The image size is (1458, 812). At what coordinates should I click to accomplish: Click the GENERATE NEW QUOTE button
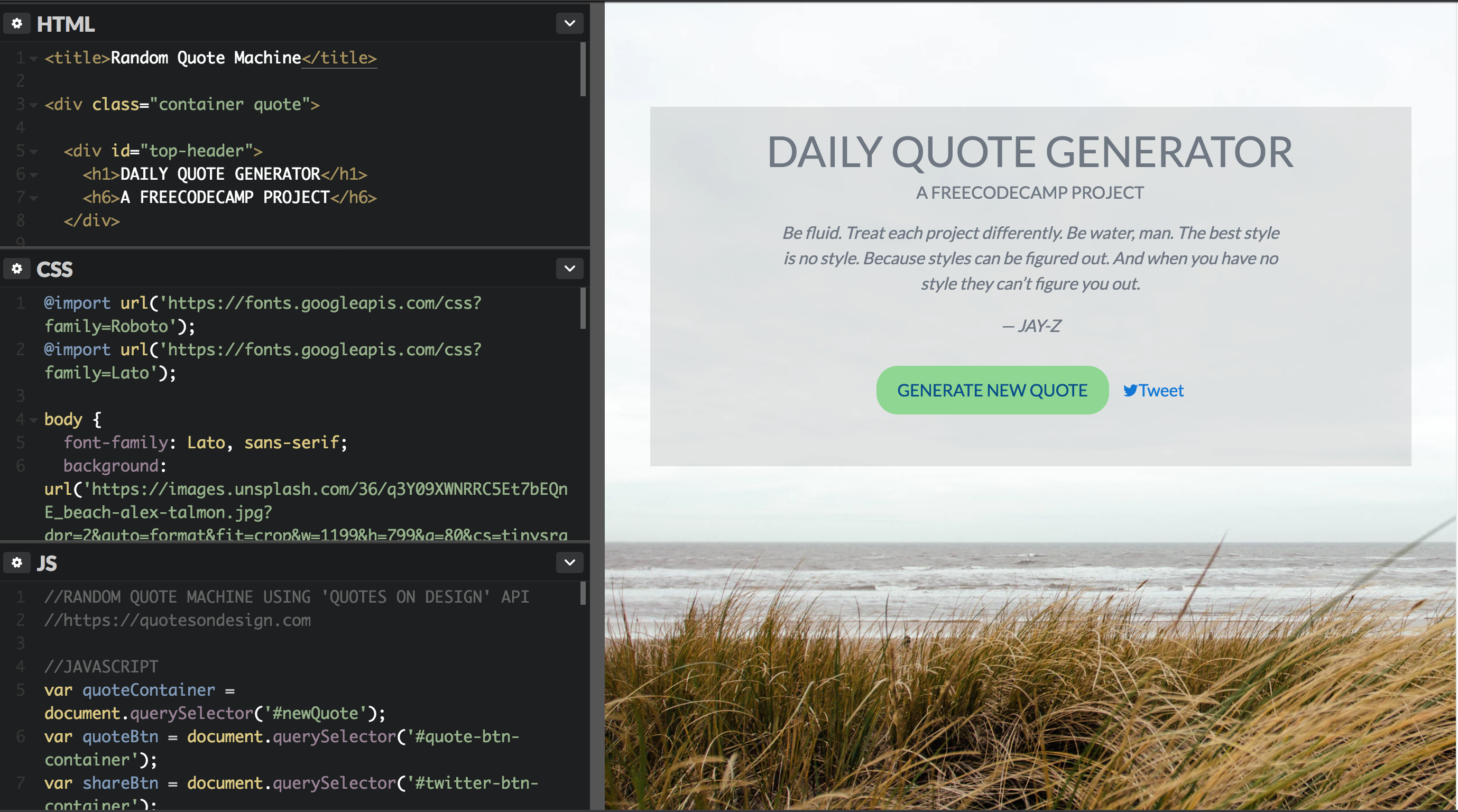click(x=992, y=390)
